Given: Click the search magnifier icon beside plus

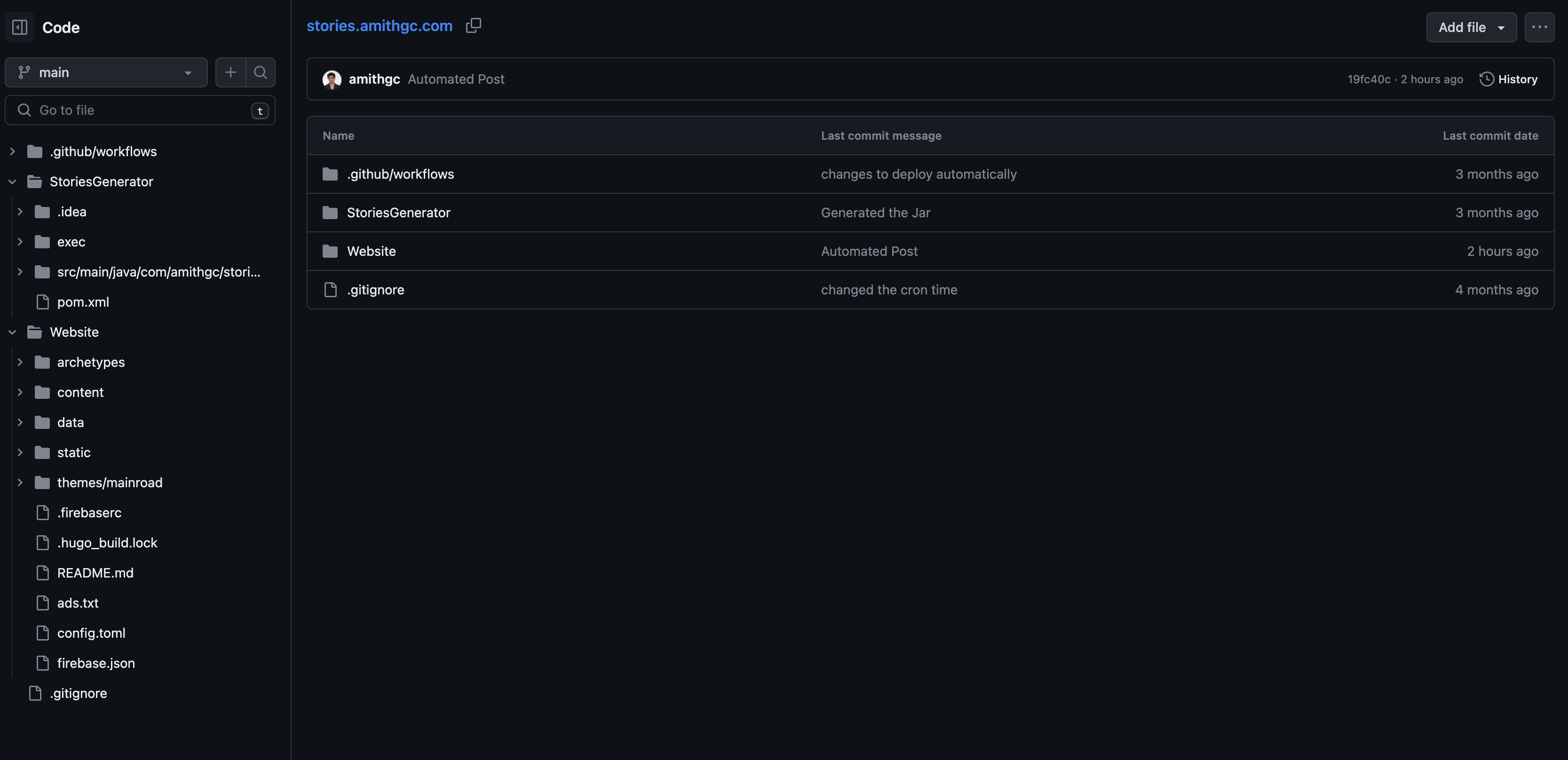Looking at the screenshot, I should (x=261, y=72).
